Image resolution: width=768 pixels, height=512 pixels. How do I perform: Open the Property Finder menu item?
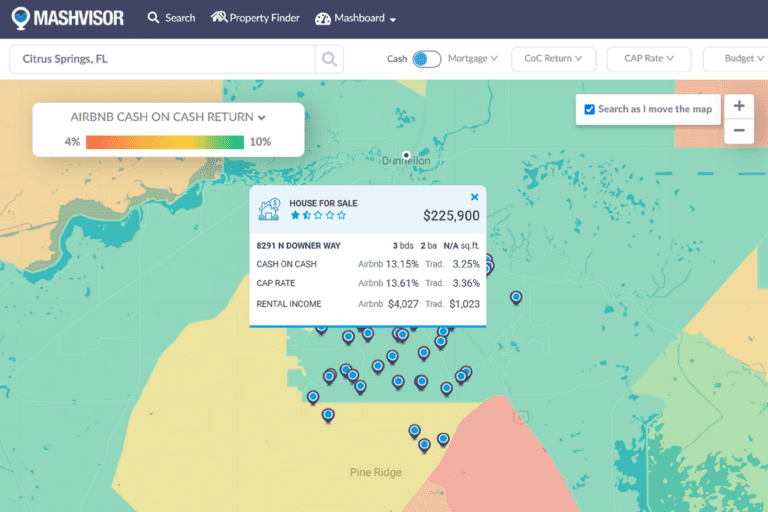click(x=254, y=18)
